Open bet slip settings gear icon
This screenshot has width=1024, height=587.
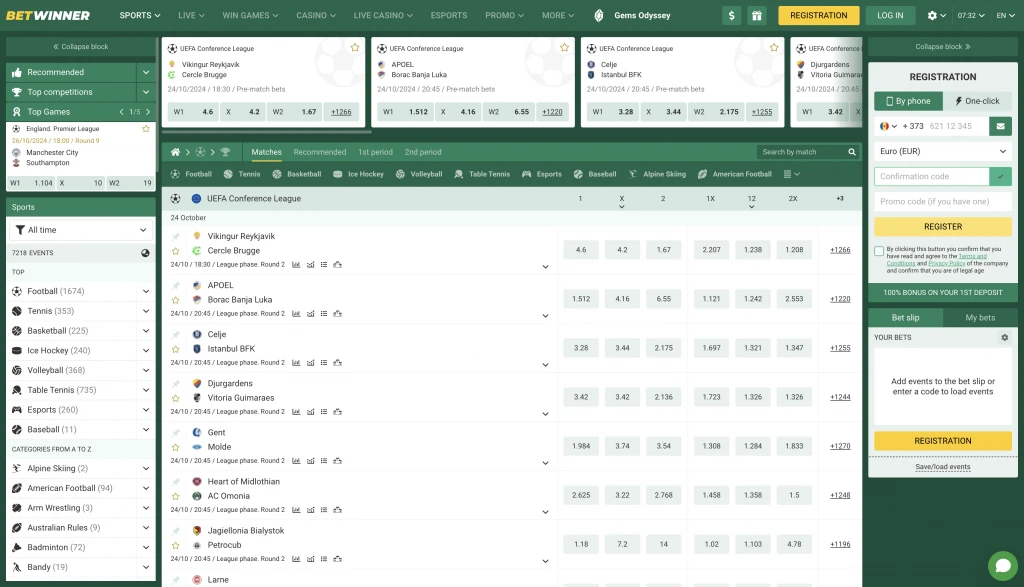(x=1004, y=338)
